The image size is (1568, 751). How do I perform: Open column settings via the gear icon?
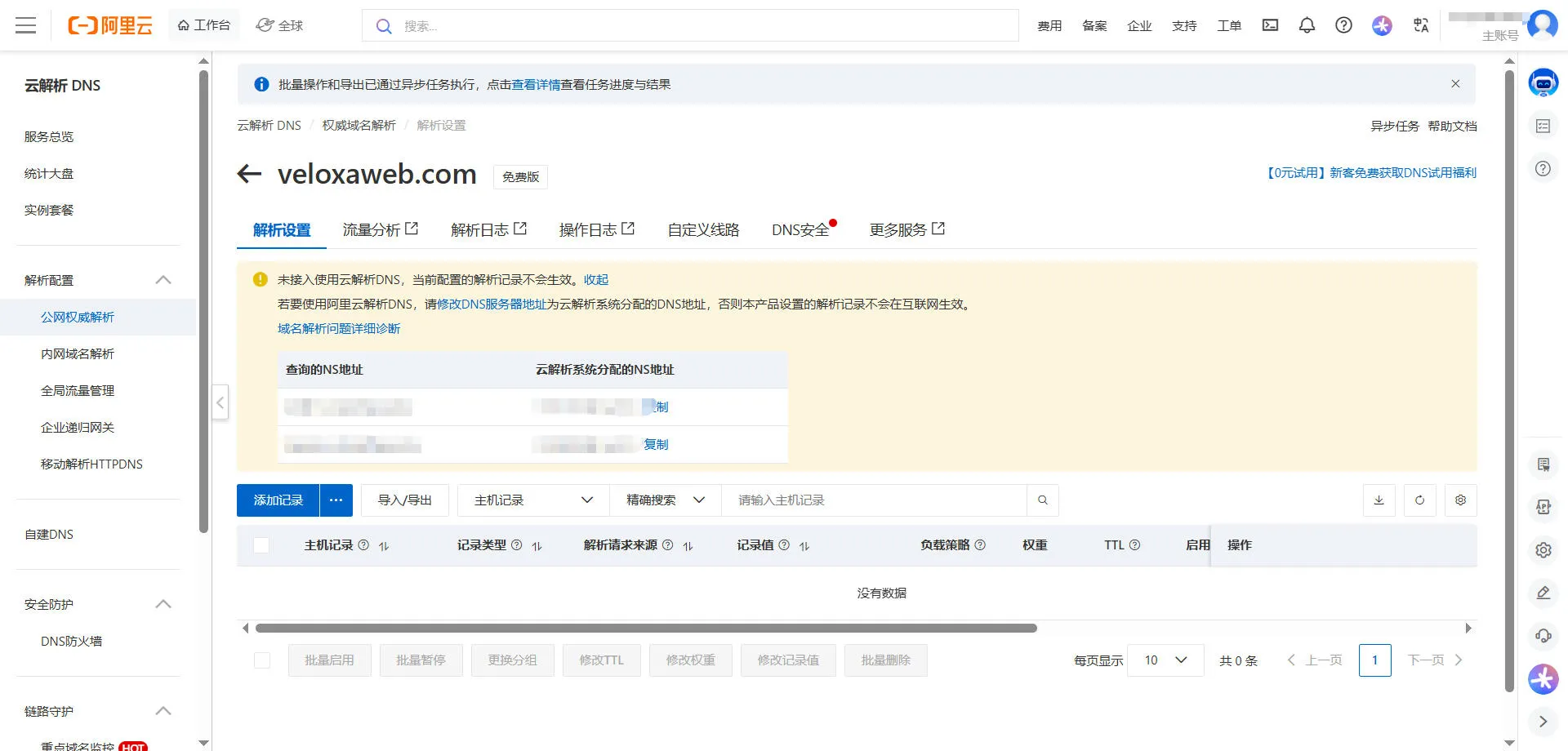coord(1460,500)
